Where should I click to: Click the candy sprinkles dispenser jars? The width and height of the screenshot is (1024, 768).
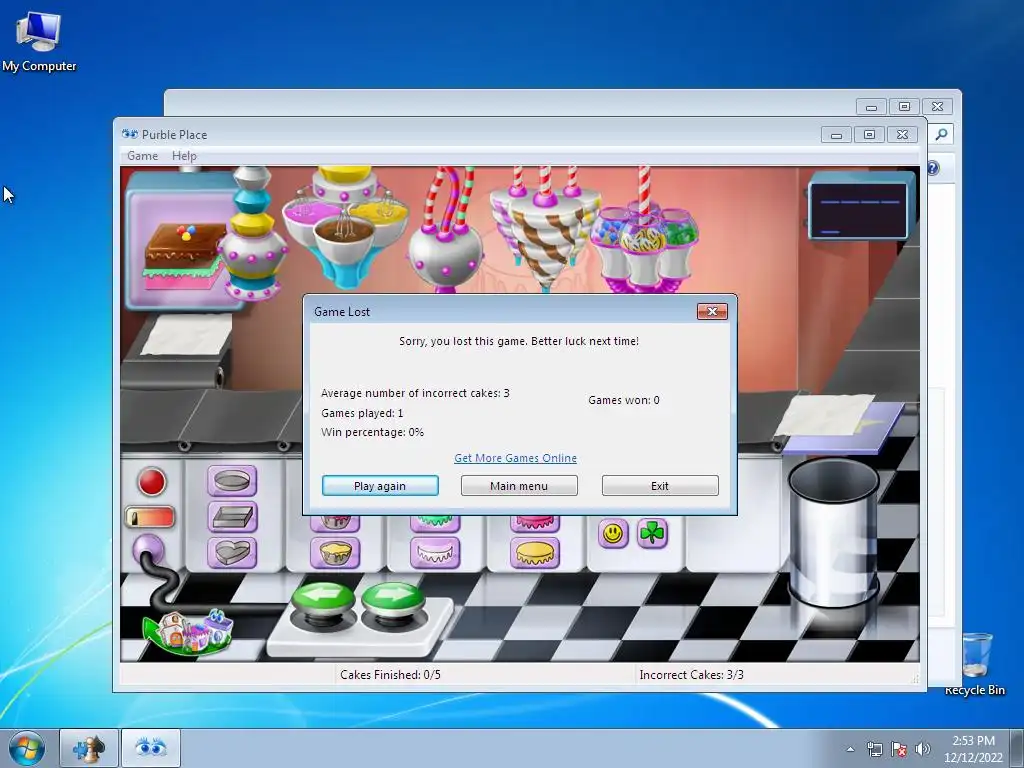click(645, 248)
